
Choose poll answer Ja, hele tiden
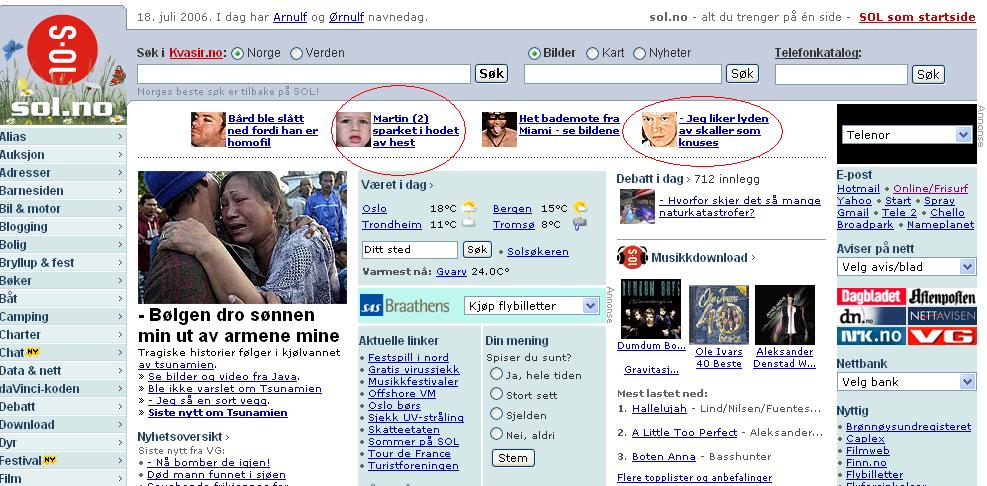pyautogui.click(x=496, y=374)
